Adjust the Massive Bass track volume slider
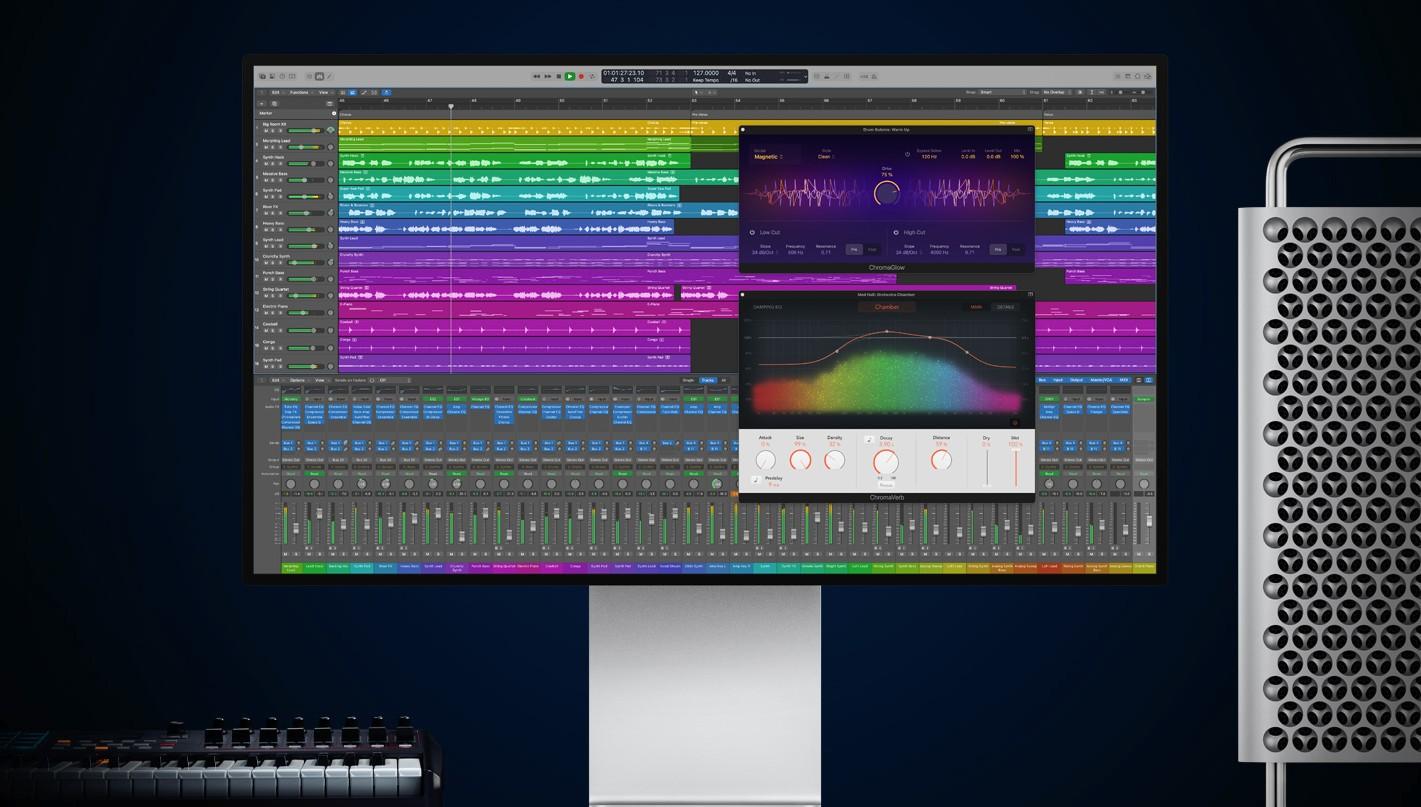Image resolution: width=1421 pixels, height=807 pixels. tap(306, 180)
